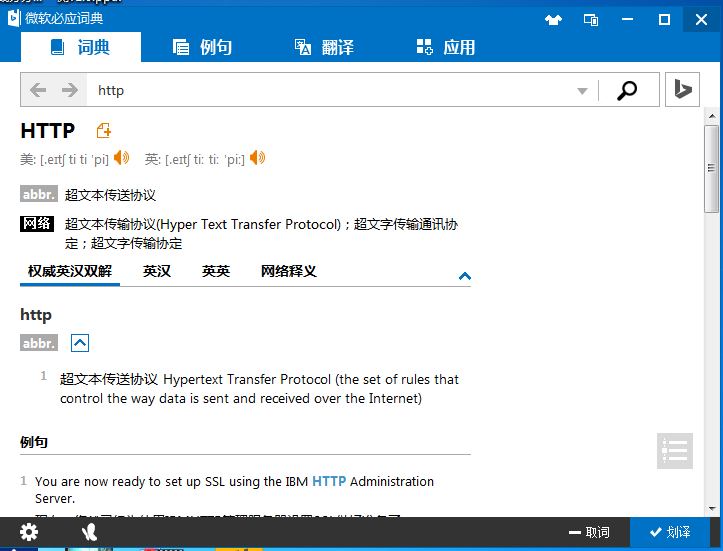Click the voice microphone icon in bottom bar
This screenshot has height=551, width=723.
(89, 532)
